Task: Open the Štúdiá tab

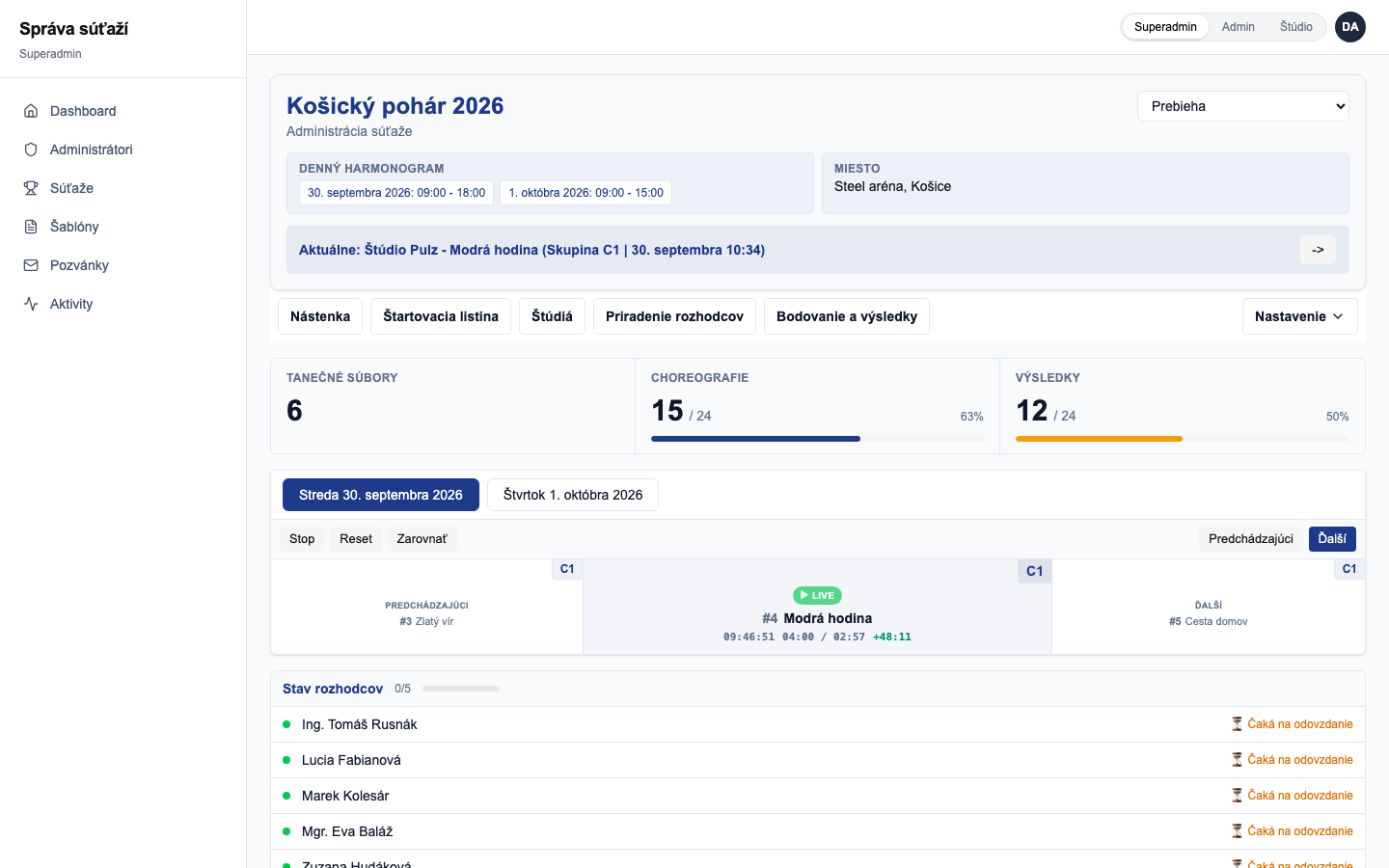Action: click(x=552, y=316)
